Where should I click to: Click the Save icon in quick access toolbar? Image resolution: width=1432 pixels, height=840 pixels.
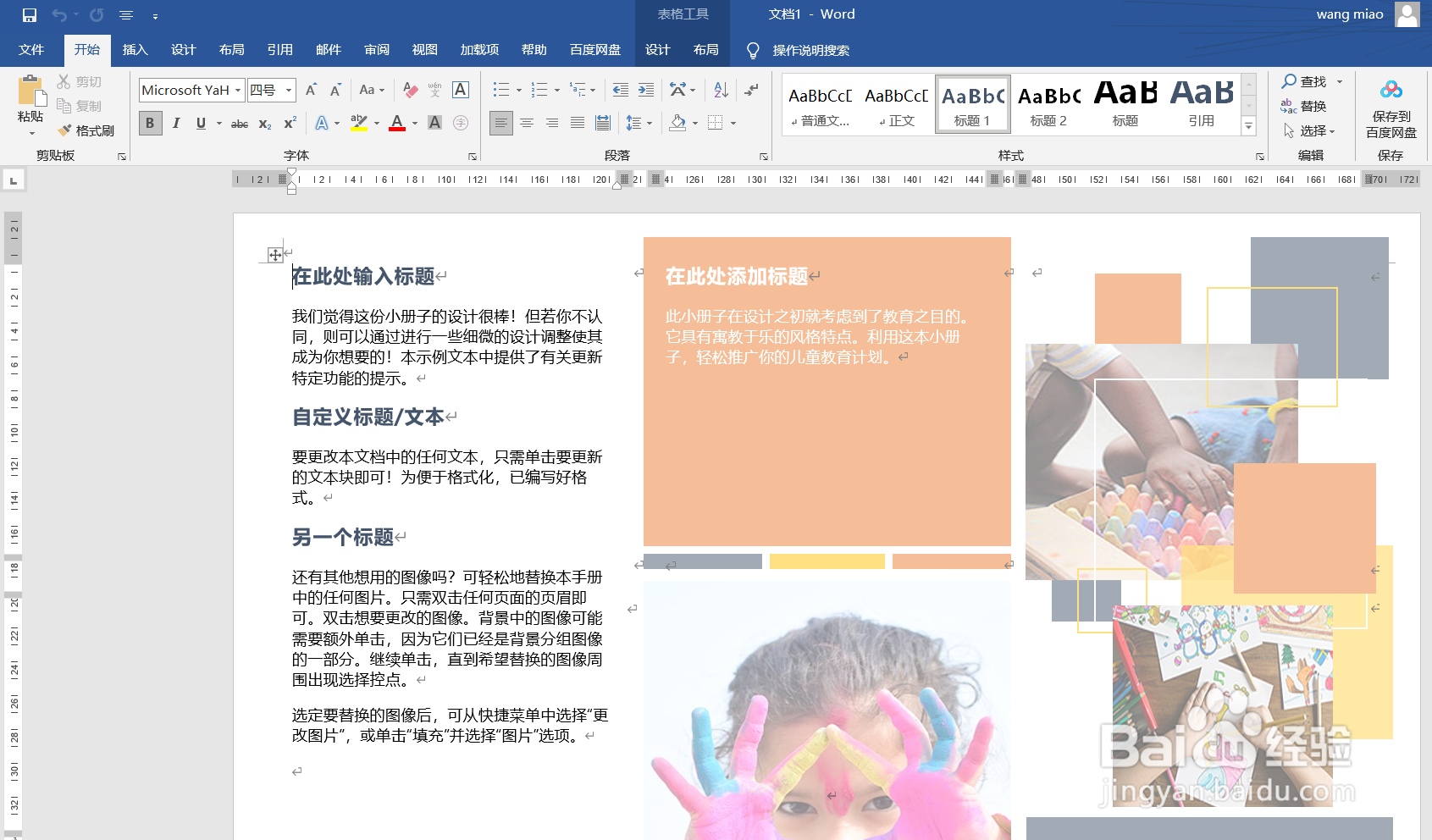[x=30, y=15]
